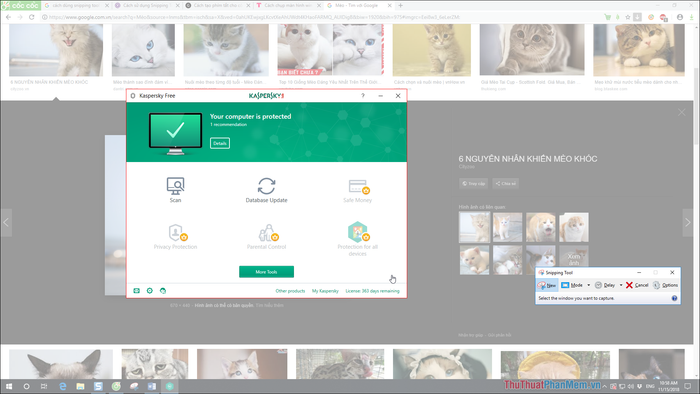Click the browser address bar URL
Image resolution: width=700 pixels, height=394 pixels.
[254, 17]
